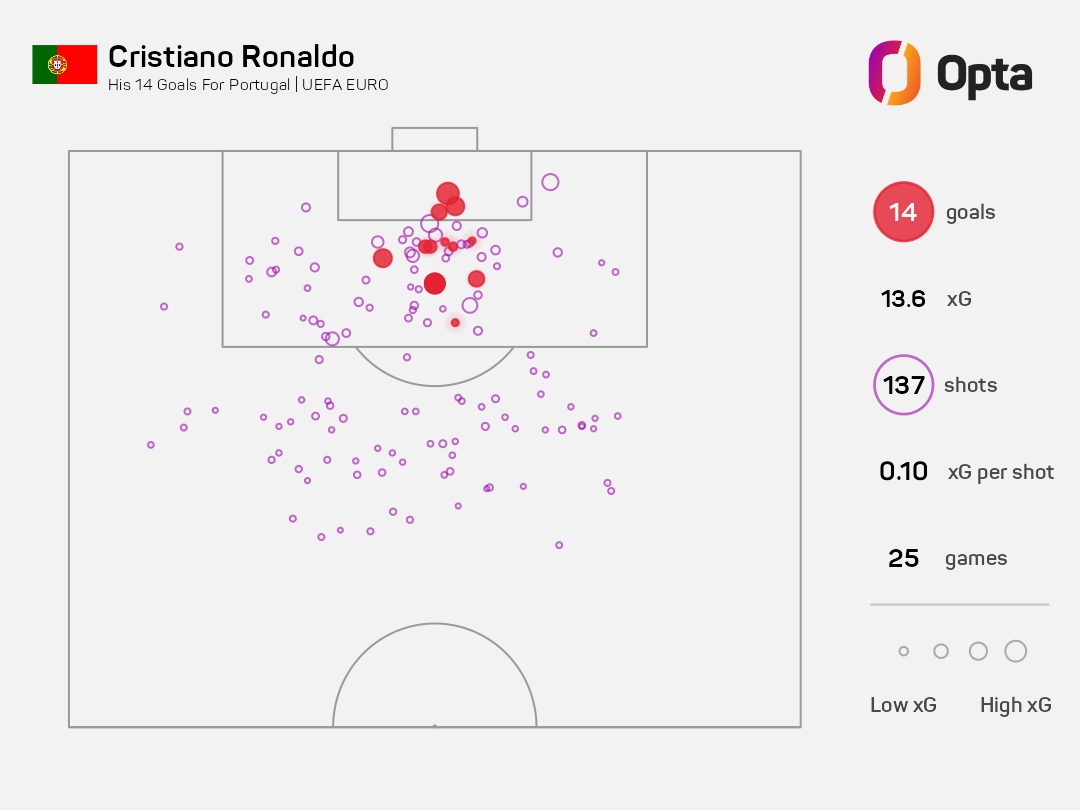1080x810 pixels.
Task: Click the "Low xG" legend label
Action: point(903,705)
